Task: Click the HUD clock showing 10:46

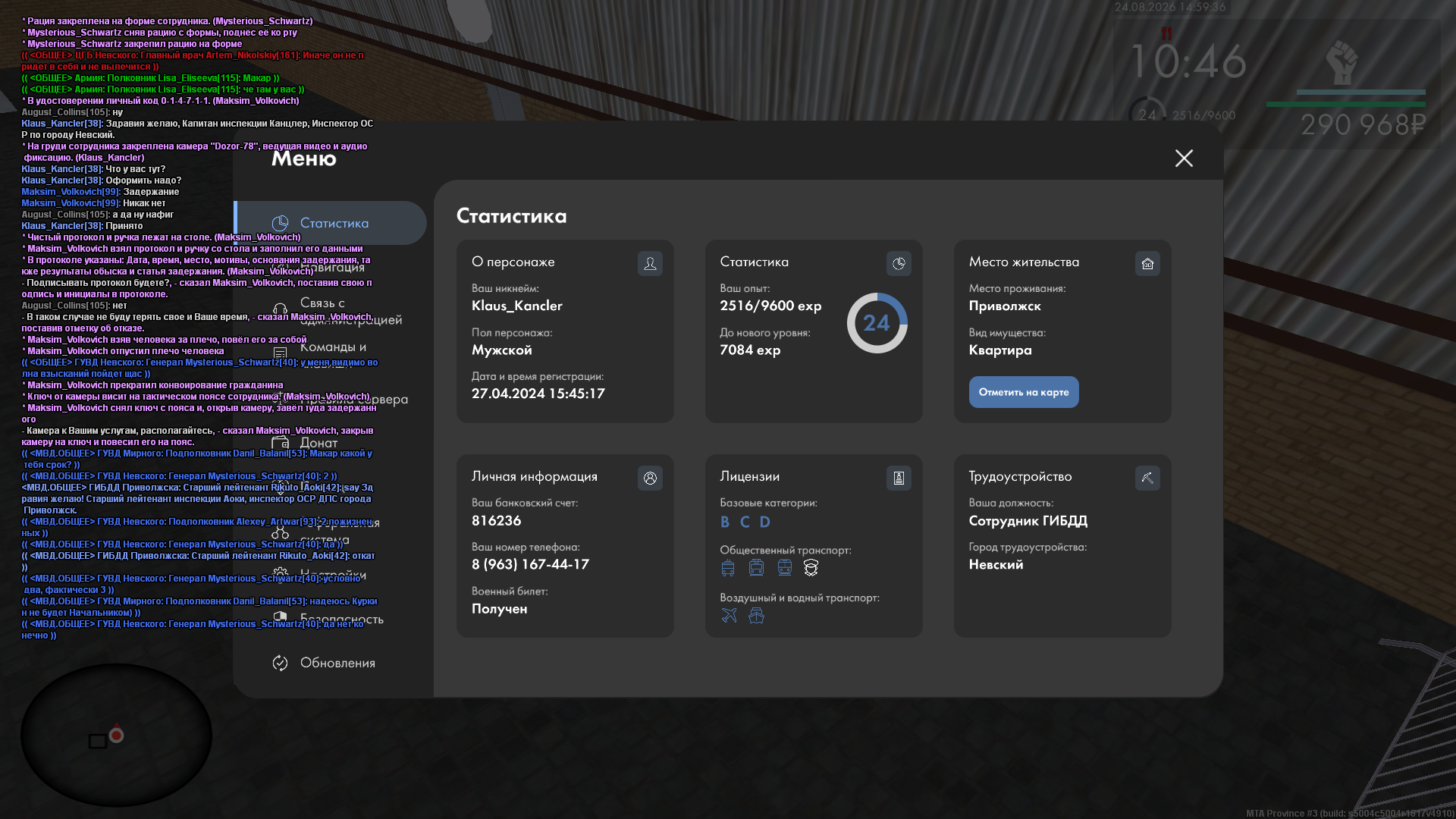Action: tap(1189, 61)
